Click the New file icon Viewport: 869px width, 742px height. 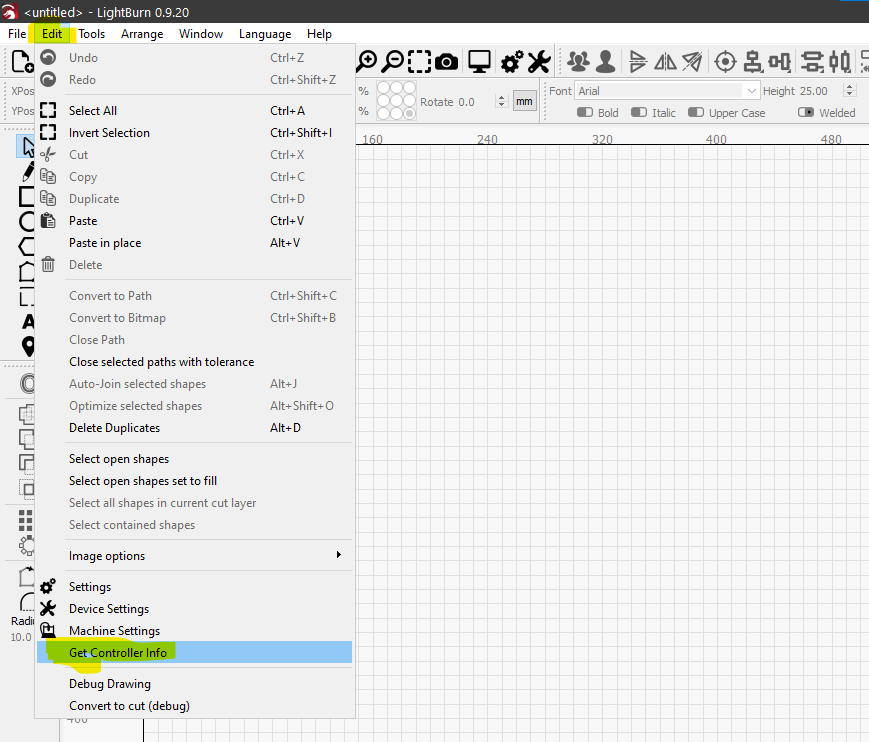tap(22, 61)
